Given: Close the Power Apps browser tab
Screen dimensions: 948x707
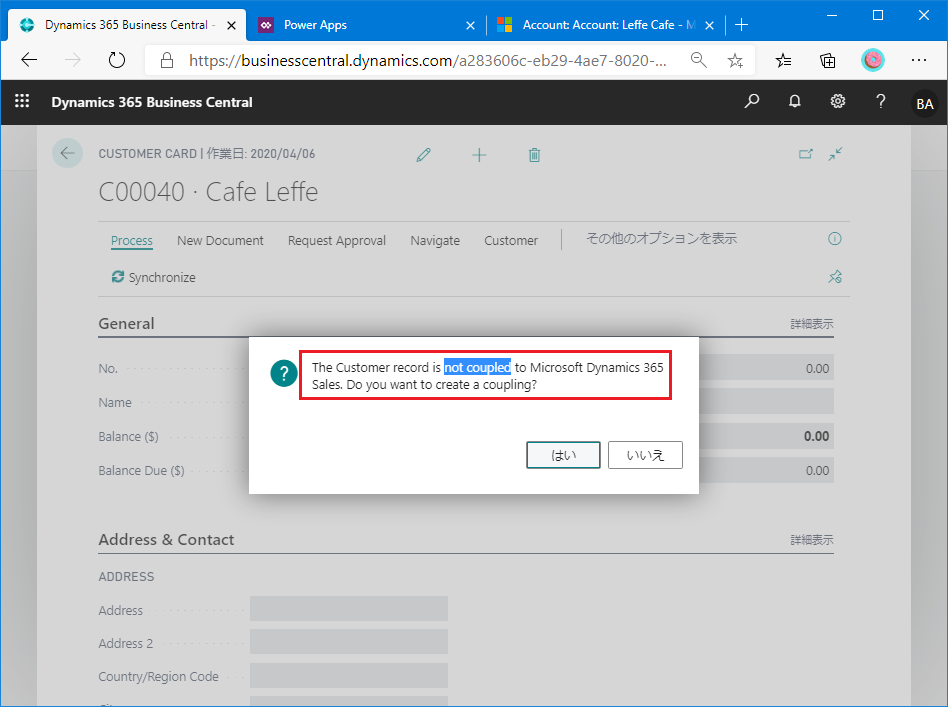Looking at the screenshot, I should coord(470,25).
